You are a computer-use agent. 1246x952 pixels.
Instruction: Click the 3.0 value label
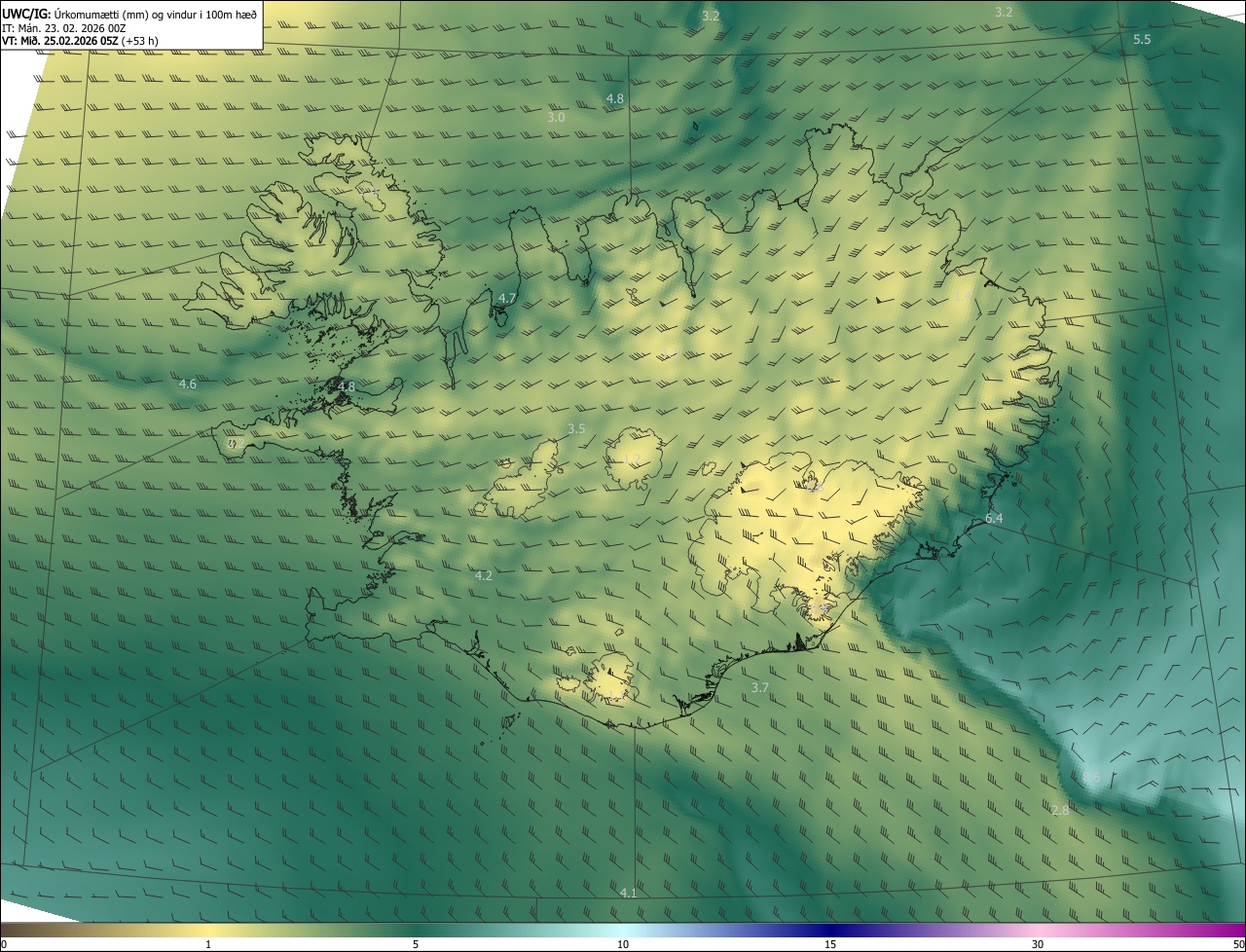pos(556,117)
